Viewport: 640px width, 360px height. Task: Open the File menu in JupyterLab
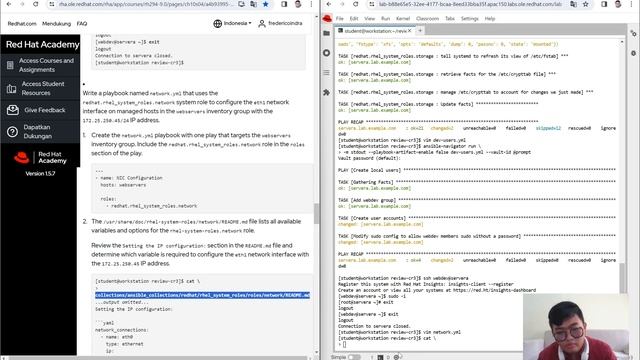(340, 19)
